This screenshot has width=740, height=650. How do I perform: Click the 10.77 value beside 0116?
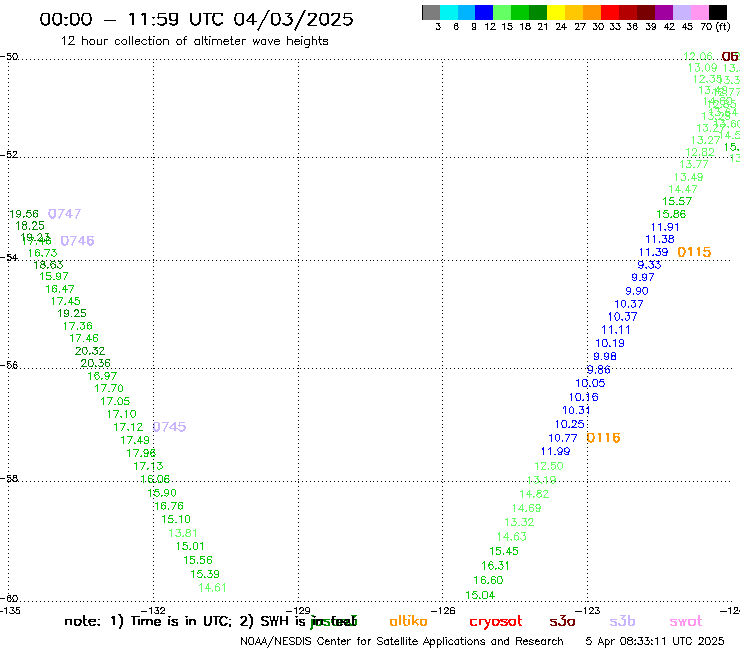[563, 438]
